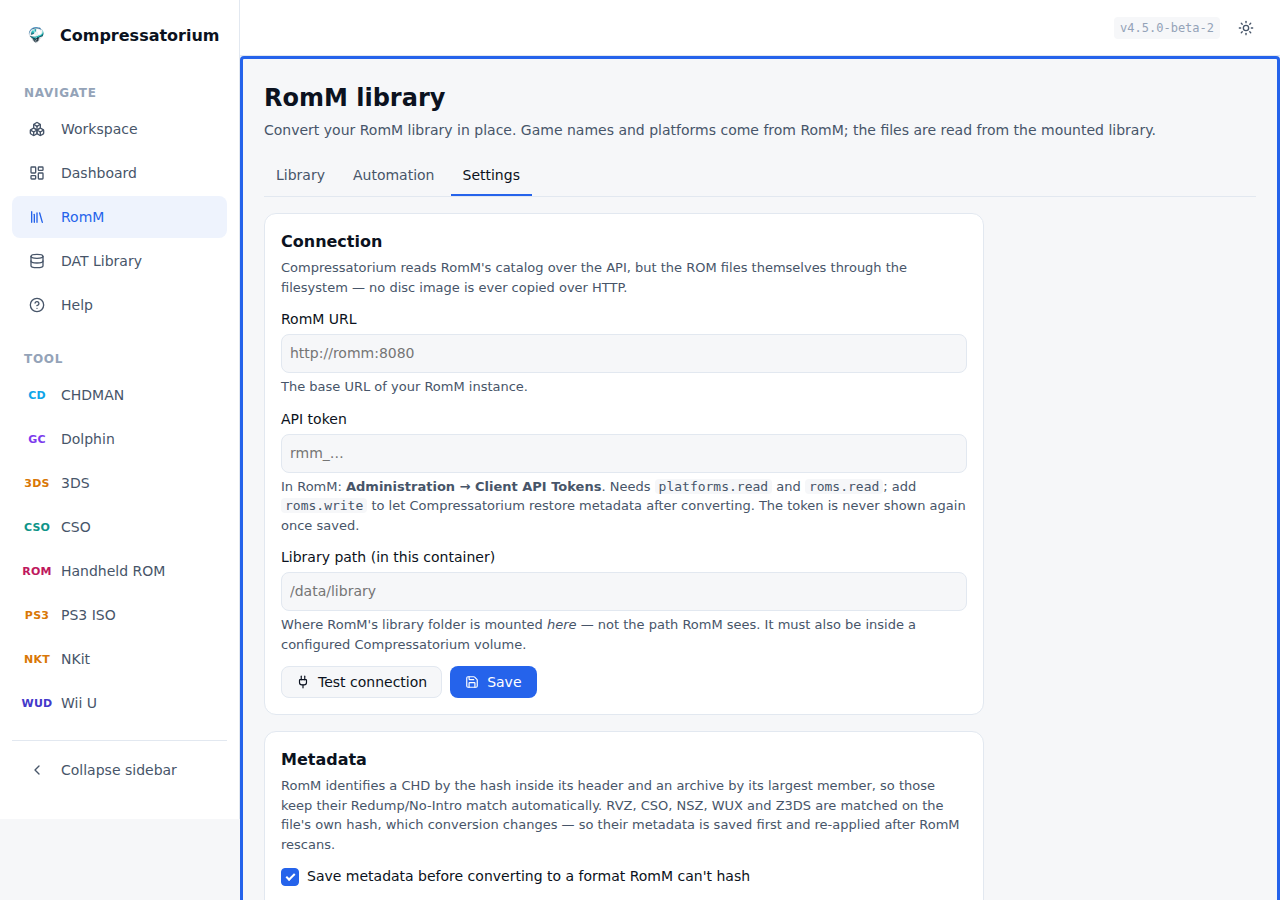The height and width of the screenshot is (900, 1280).
Task: Select the CD badge for CHDMAN
Action: 37,395
